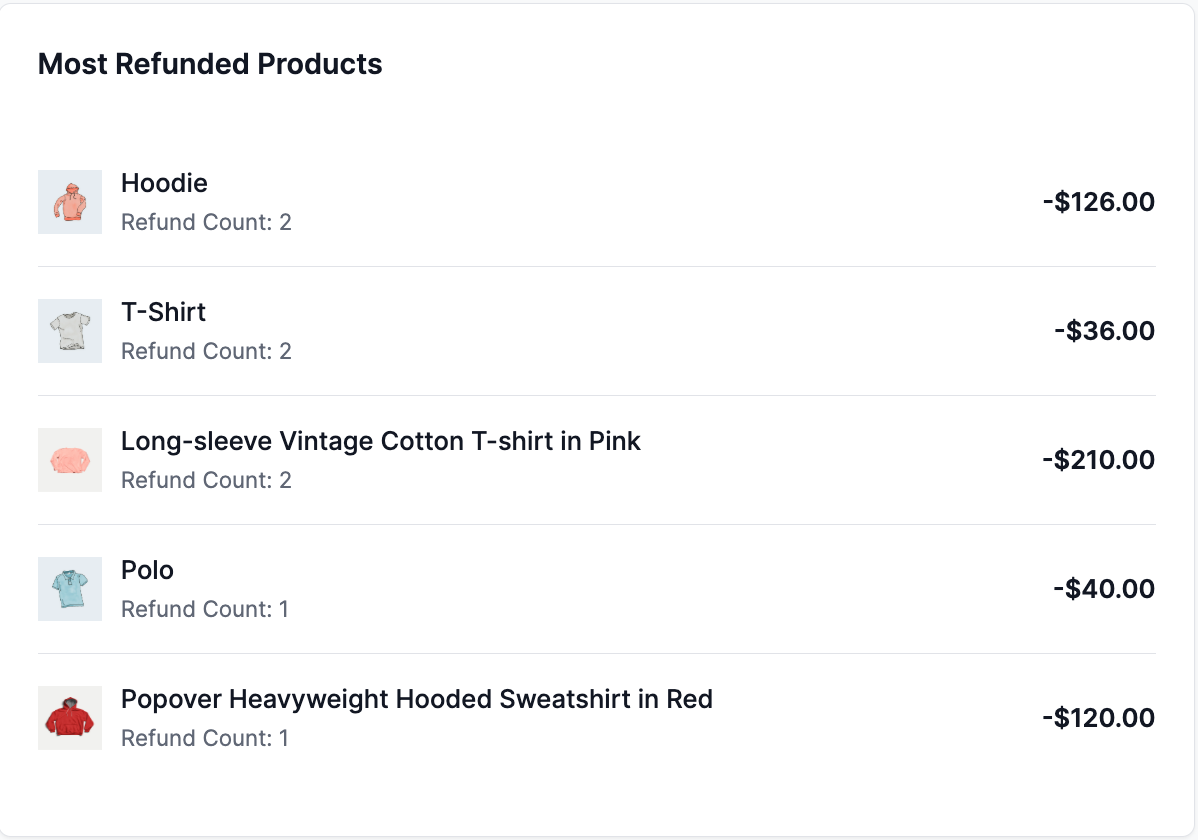The image size is (1198, 840).
Task: Click the Polo shirt thumbnail
Action: tap(69, 589)
